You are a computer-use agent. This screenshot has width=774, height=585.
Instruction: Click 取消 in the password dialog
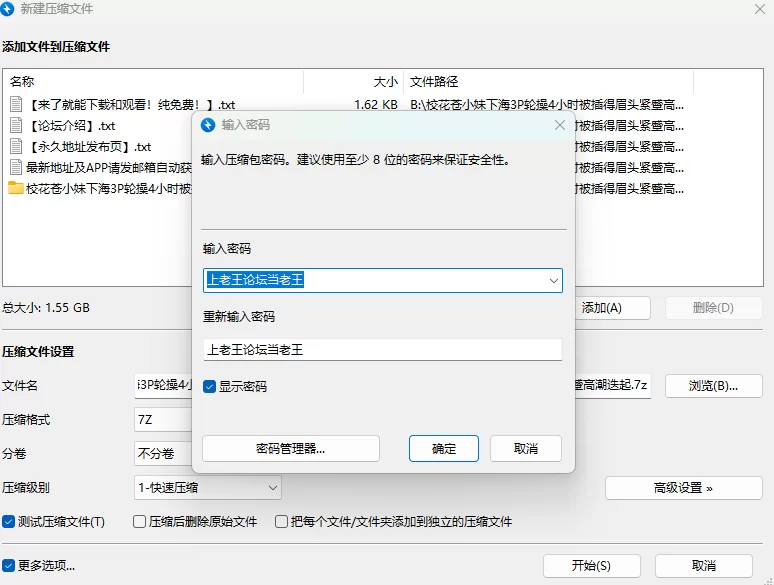click(526, 448)
